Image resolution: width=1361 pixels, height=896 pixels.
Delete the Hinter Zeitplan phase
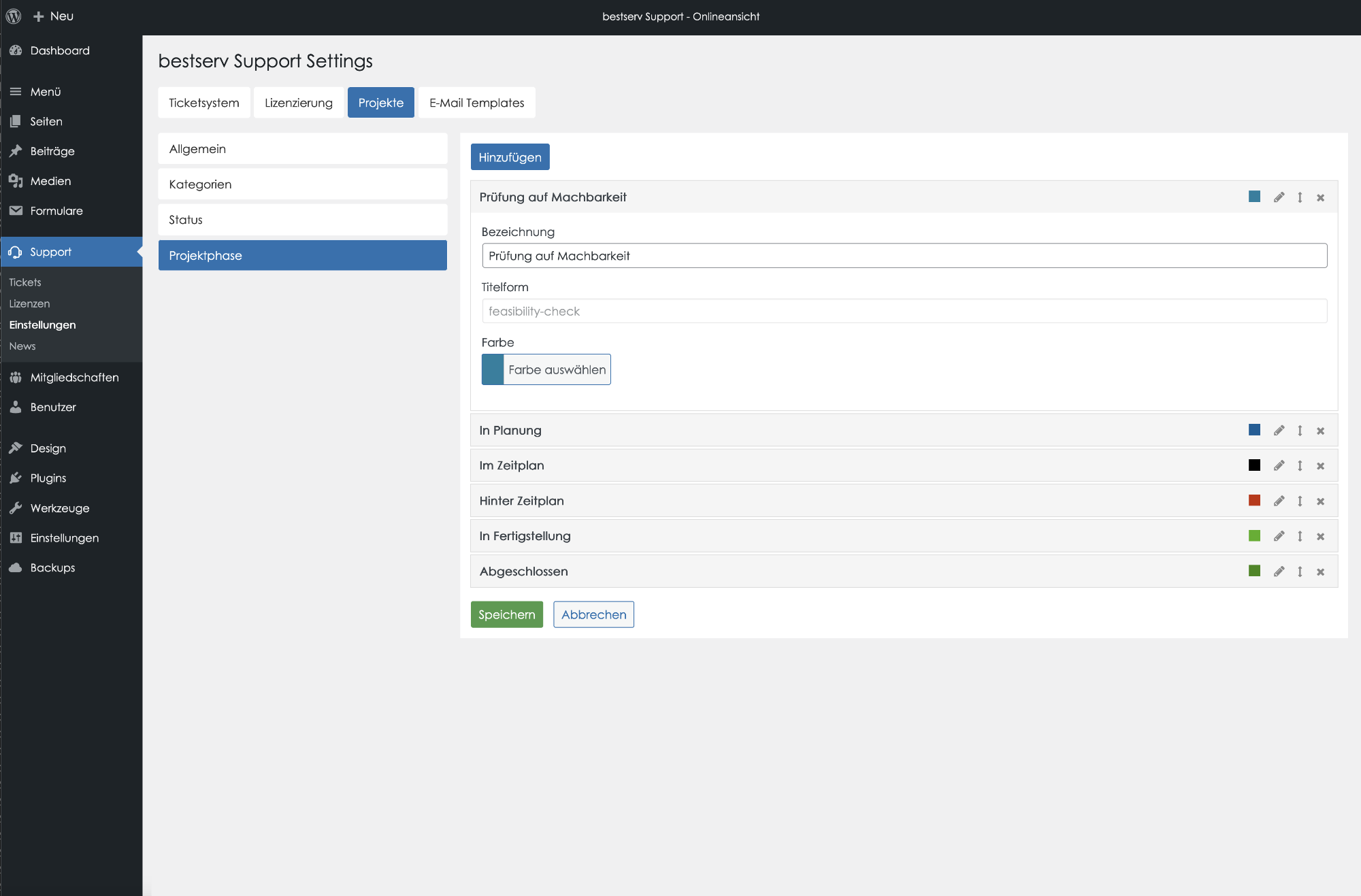(x=1321, y=502)
